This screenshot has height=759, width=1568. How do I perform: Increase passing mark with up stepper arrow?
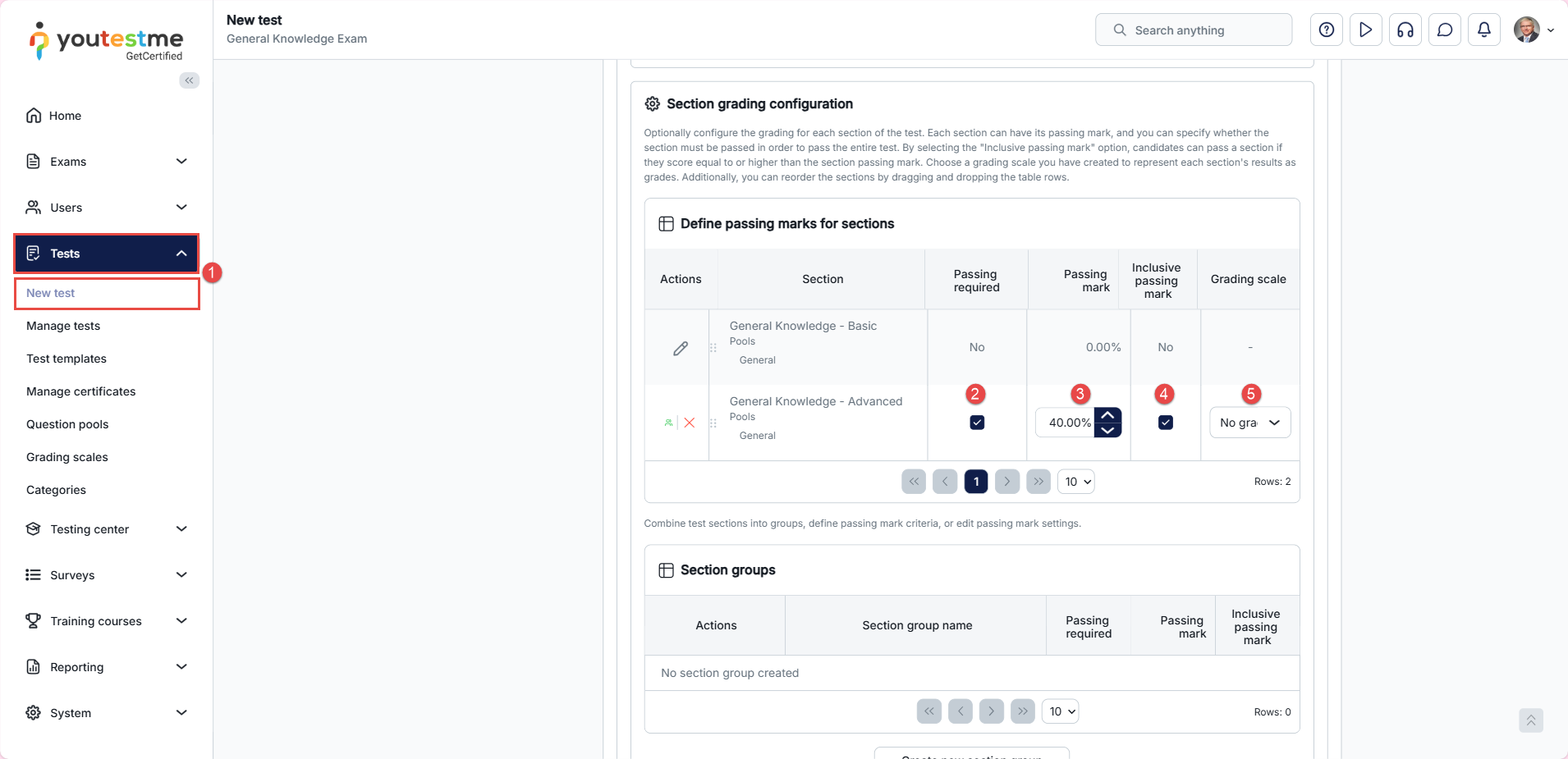click(x=1108, y=415)
